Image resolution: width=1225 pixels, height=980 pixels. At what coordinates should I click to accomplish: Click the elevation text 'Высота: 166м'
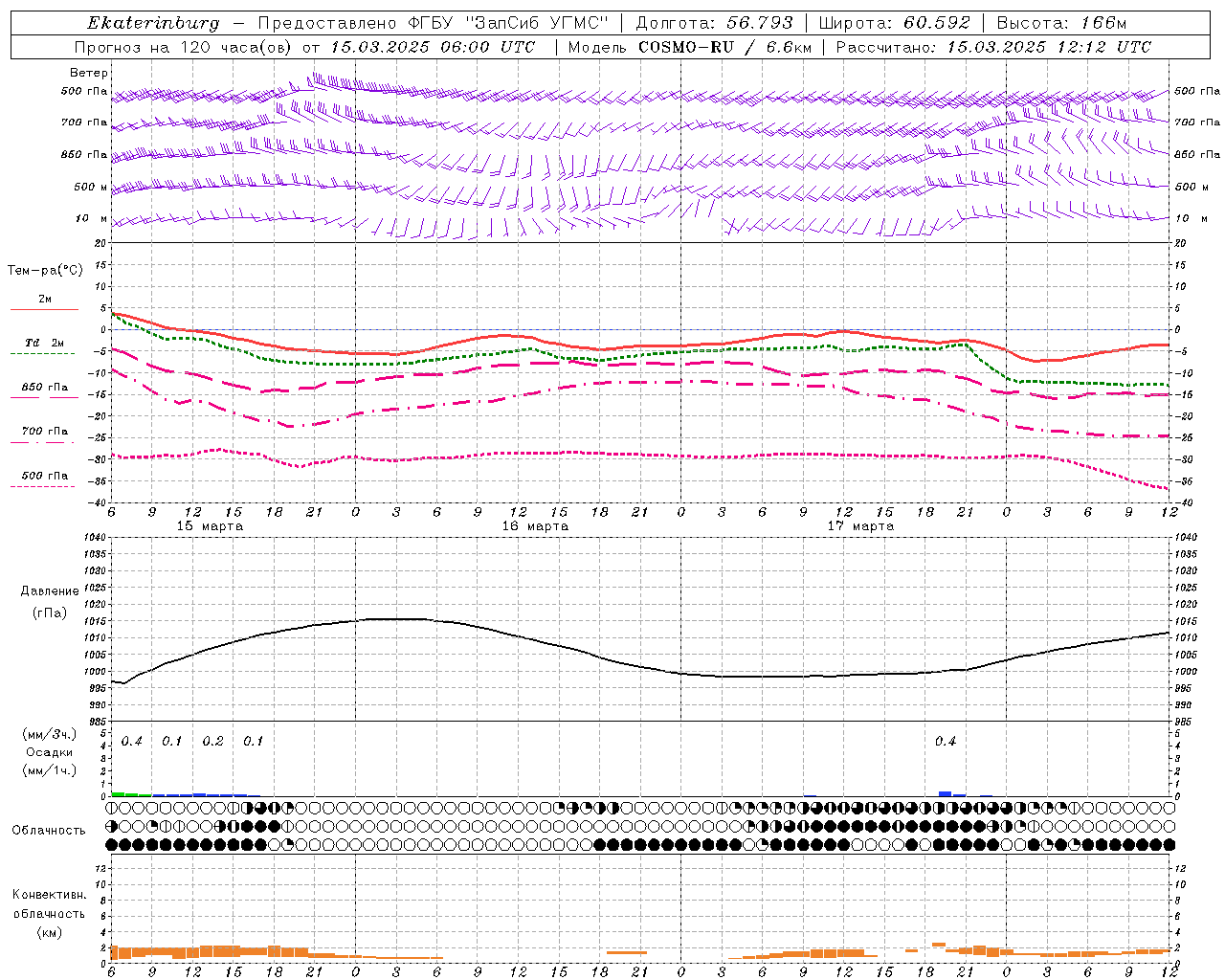(x=1062, y=23)
